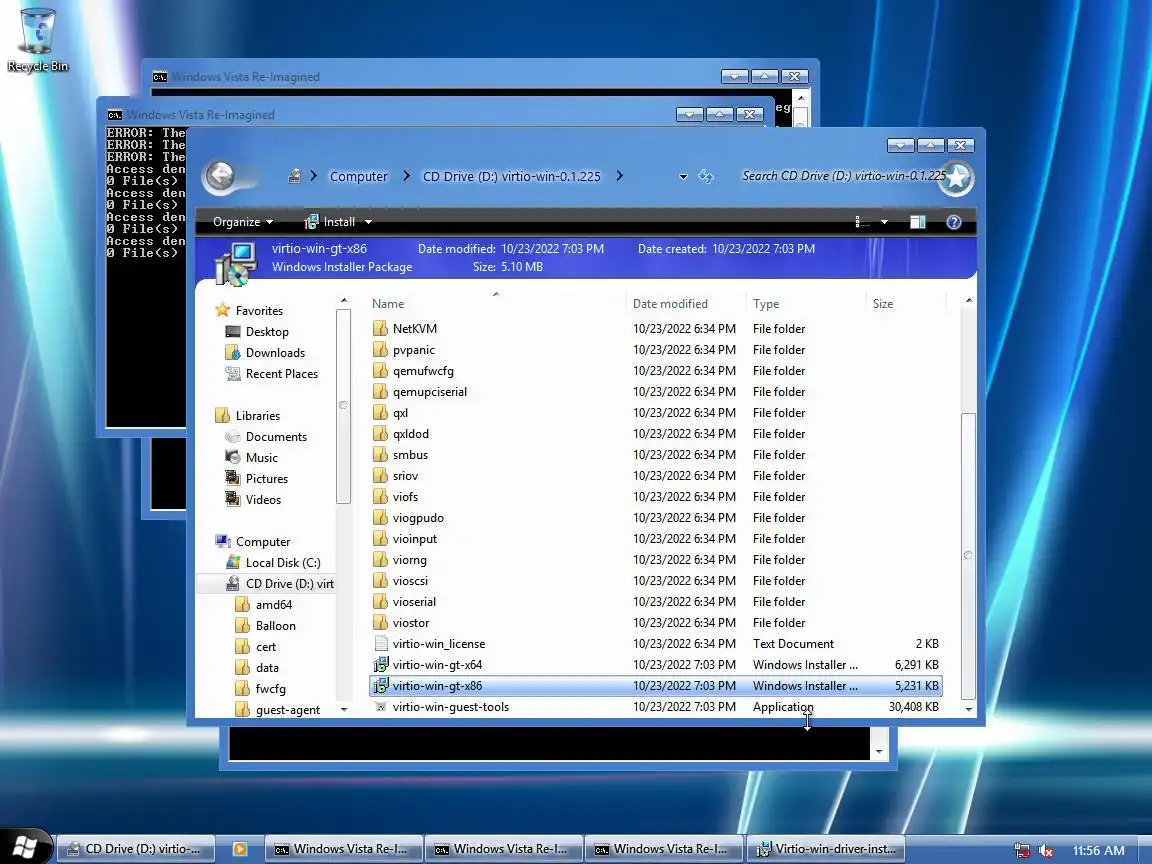
Task: Click the network tray icon
Action: click(1022, 851)
